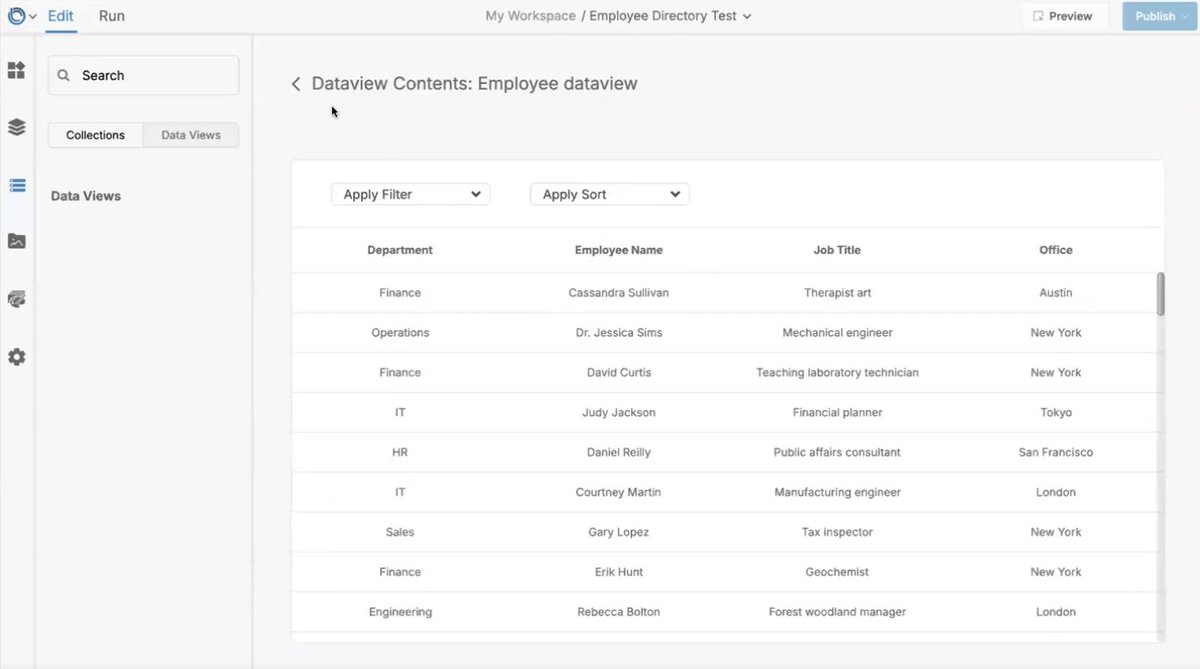The image size is (1200, 669).
Task: Click the search magnifier icon
Action: 64,76
